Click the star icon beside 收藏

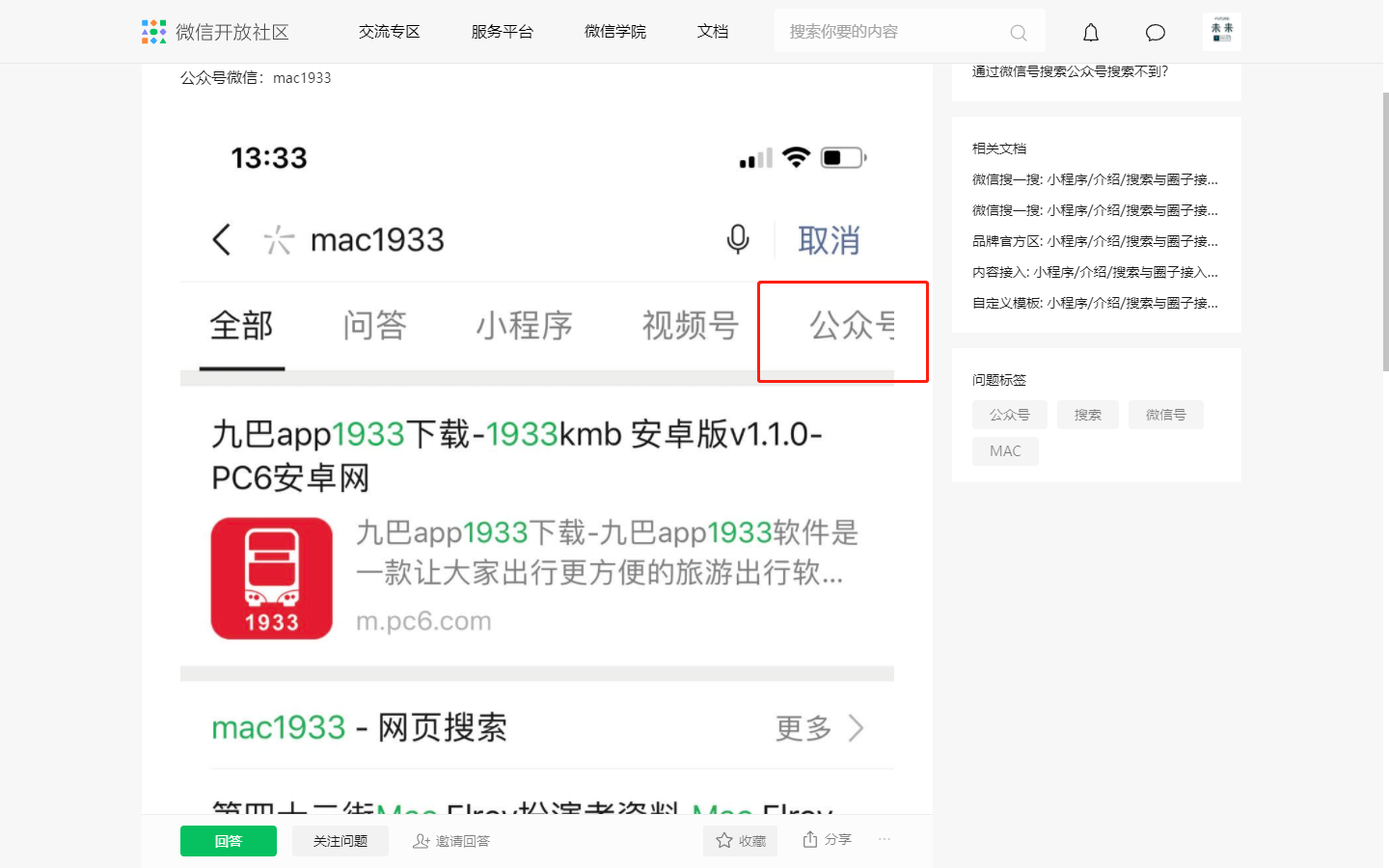click(x=724, y=841)
